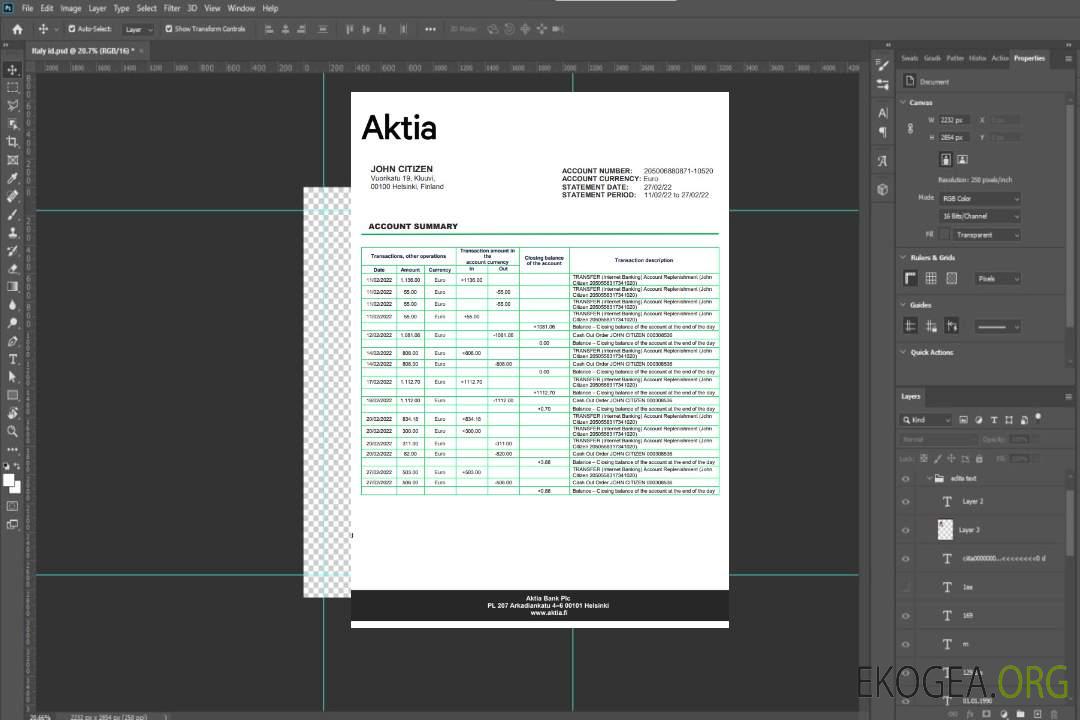Select the Rectangle shape tool

click(x=12, y=395)
